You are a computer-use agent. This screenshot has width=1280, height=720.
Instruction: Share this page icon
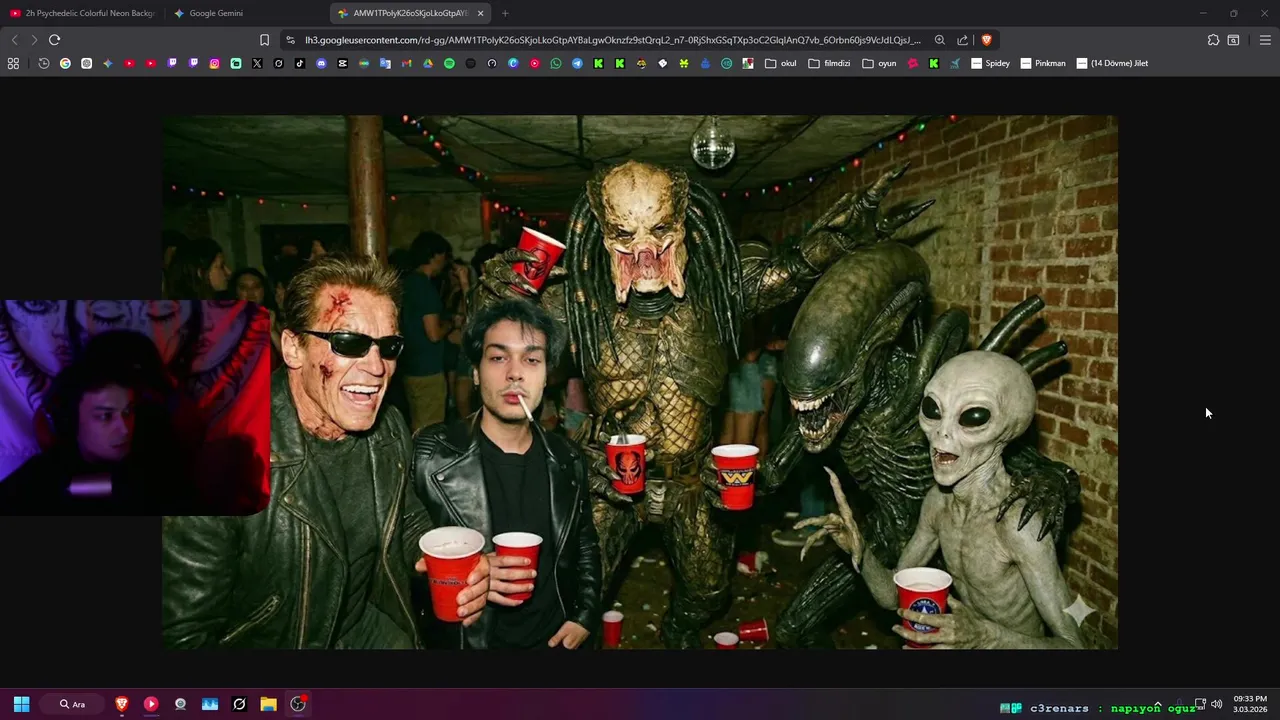[x=962, y=40]
